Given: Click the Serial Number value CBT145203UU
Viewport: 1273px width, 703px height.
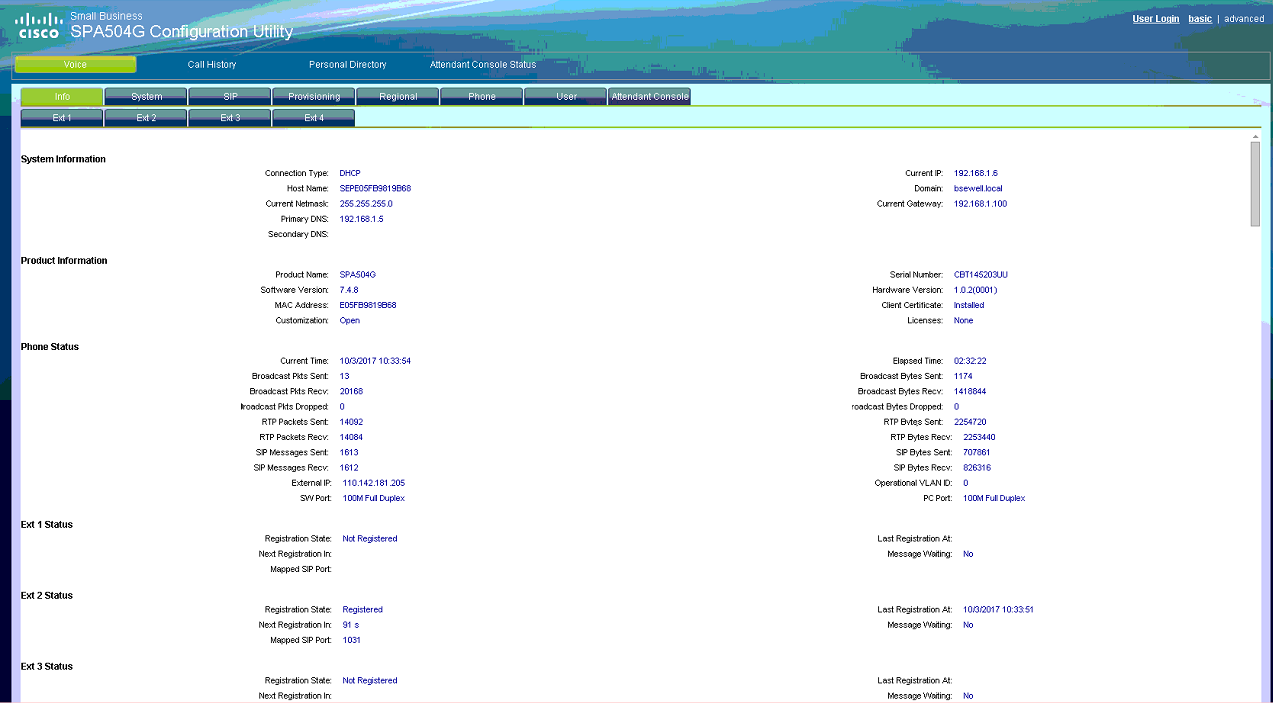Looking at the screenshot, I should pyautogui.click(x=980, y=274).
